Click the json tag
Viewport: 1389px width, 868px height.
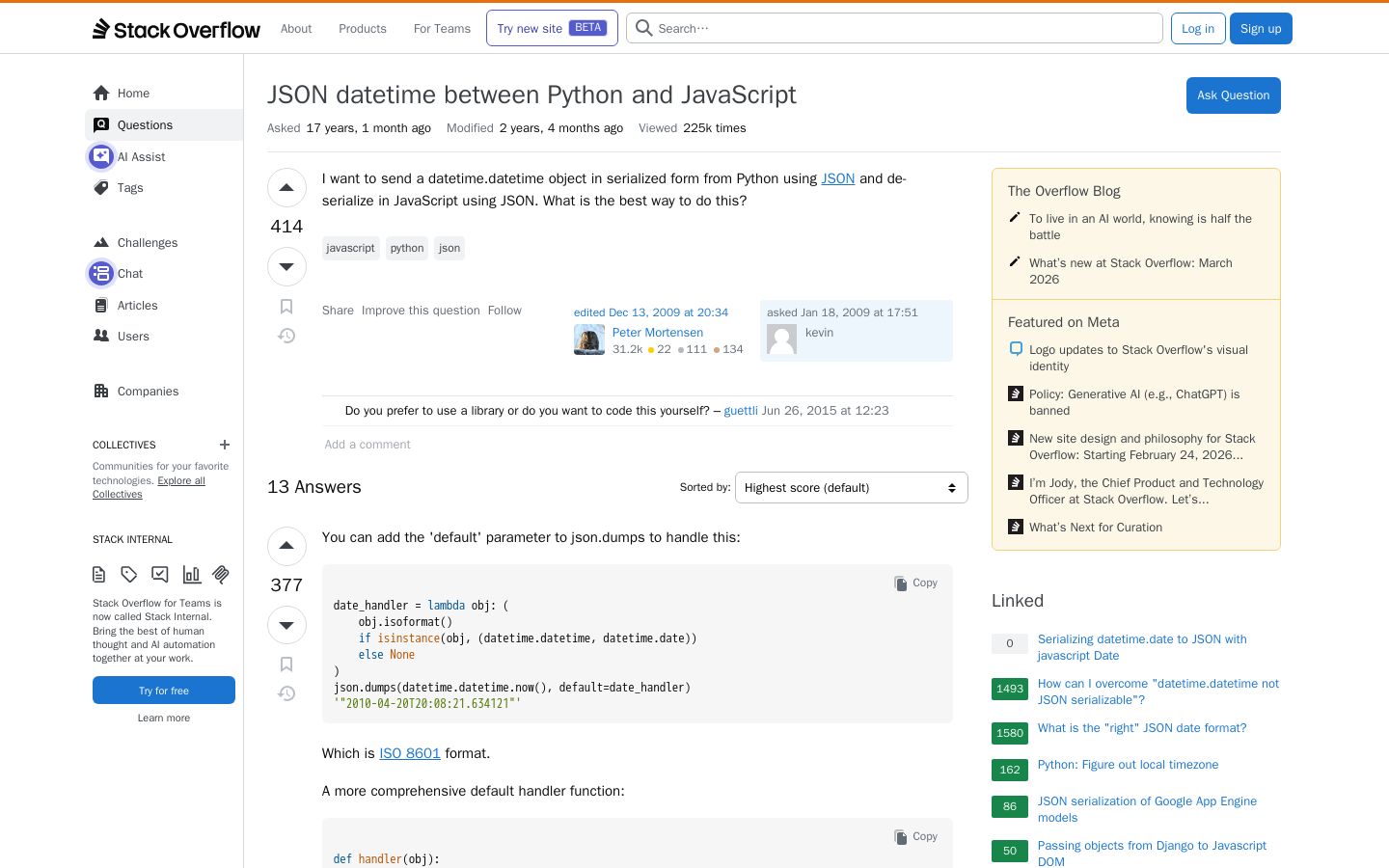point(449,248)
